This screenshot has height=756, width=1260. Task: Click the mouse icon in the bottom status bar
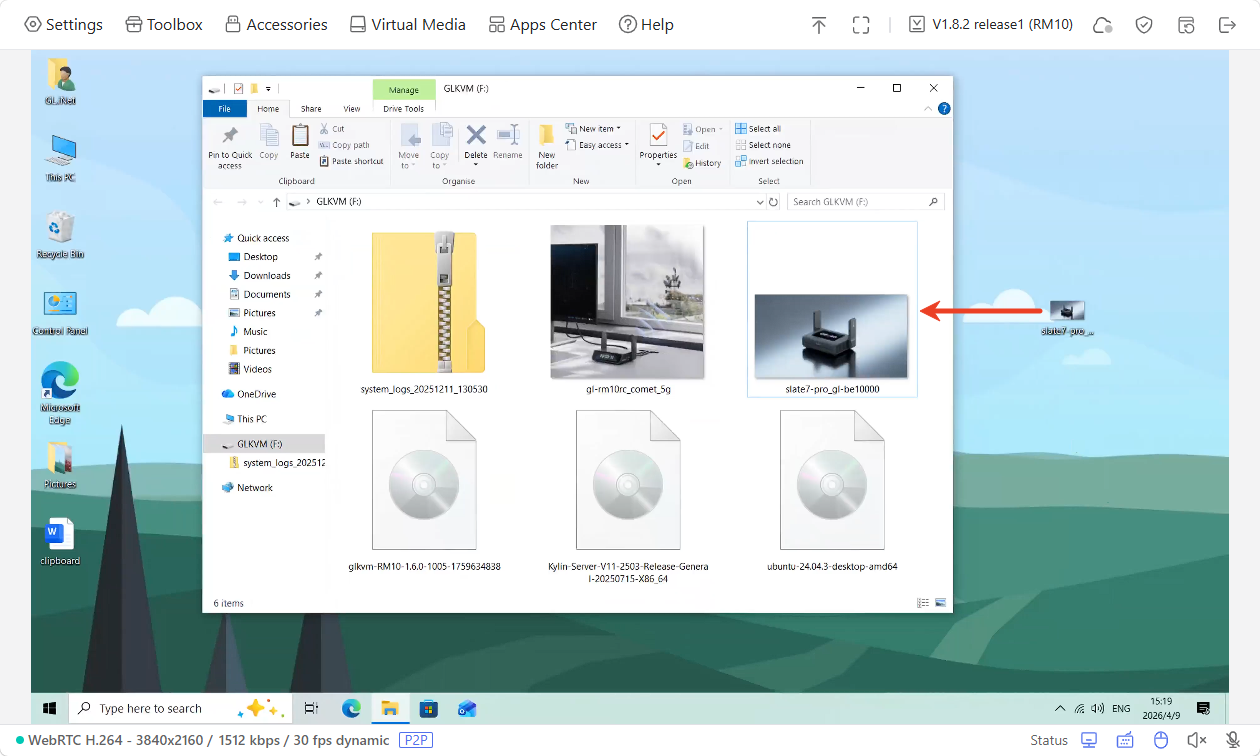[x=1161, y=740]
